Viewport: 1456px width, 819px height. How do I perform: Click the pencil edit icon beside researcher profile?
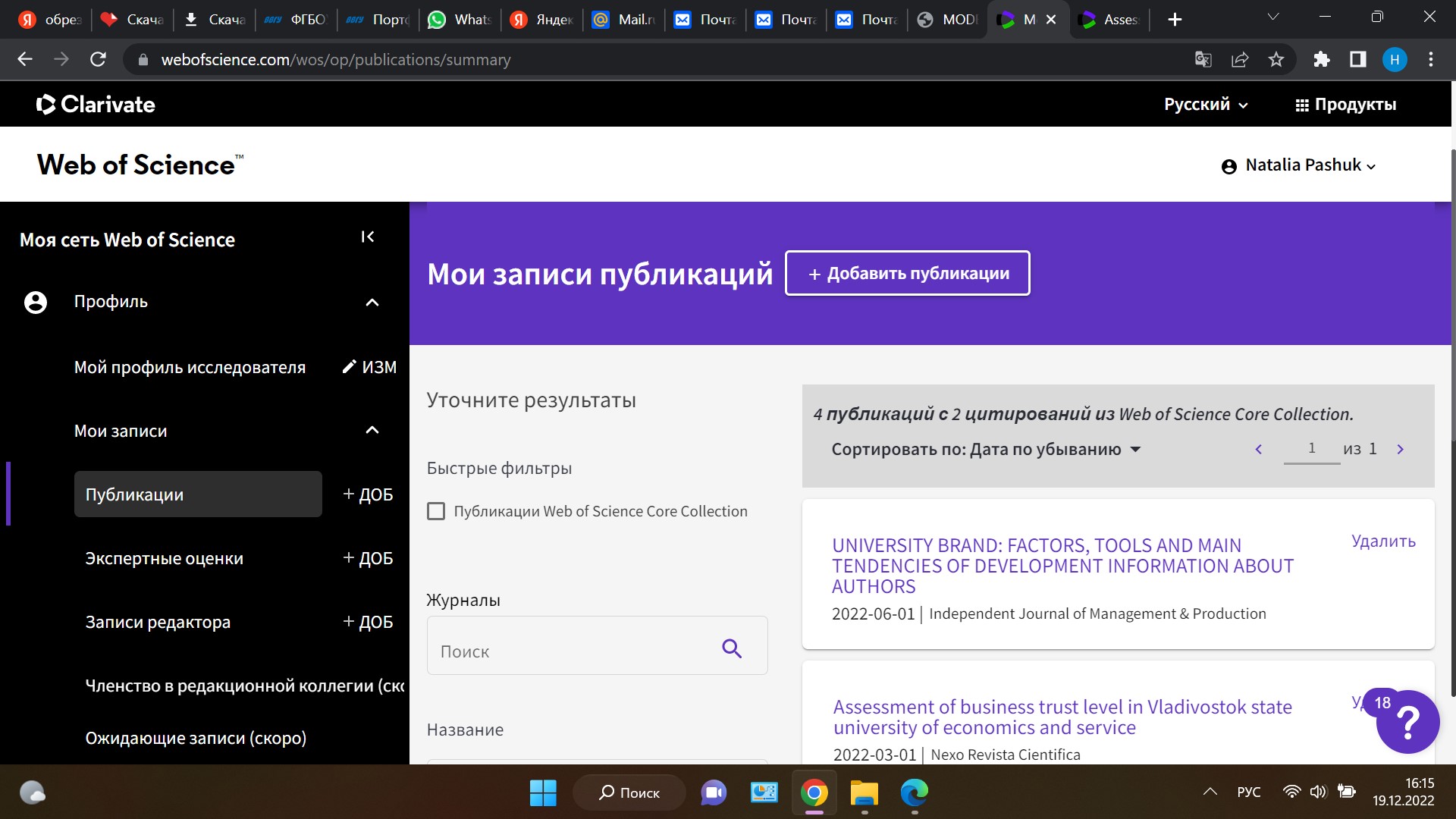pos(350,367)
